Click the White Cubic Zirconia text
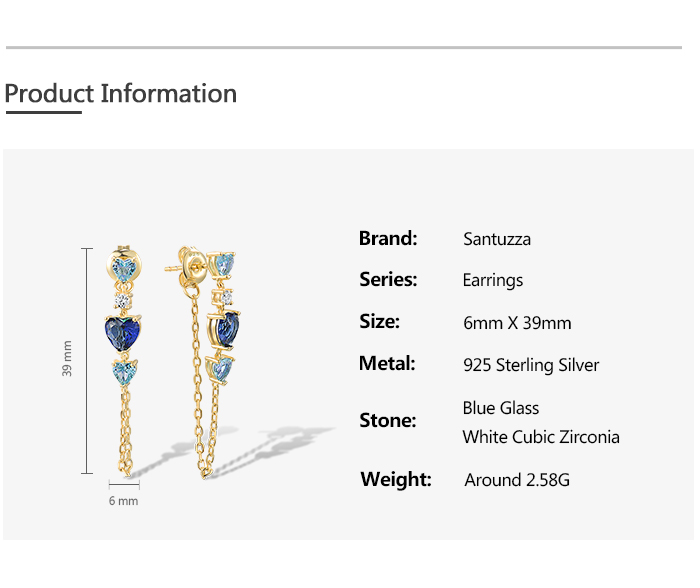This screenshot has width=700, height=588. [541, 437]
